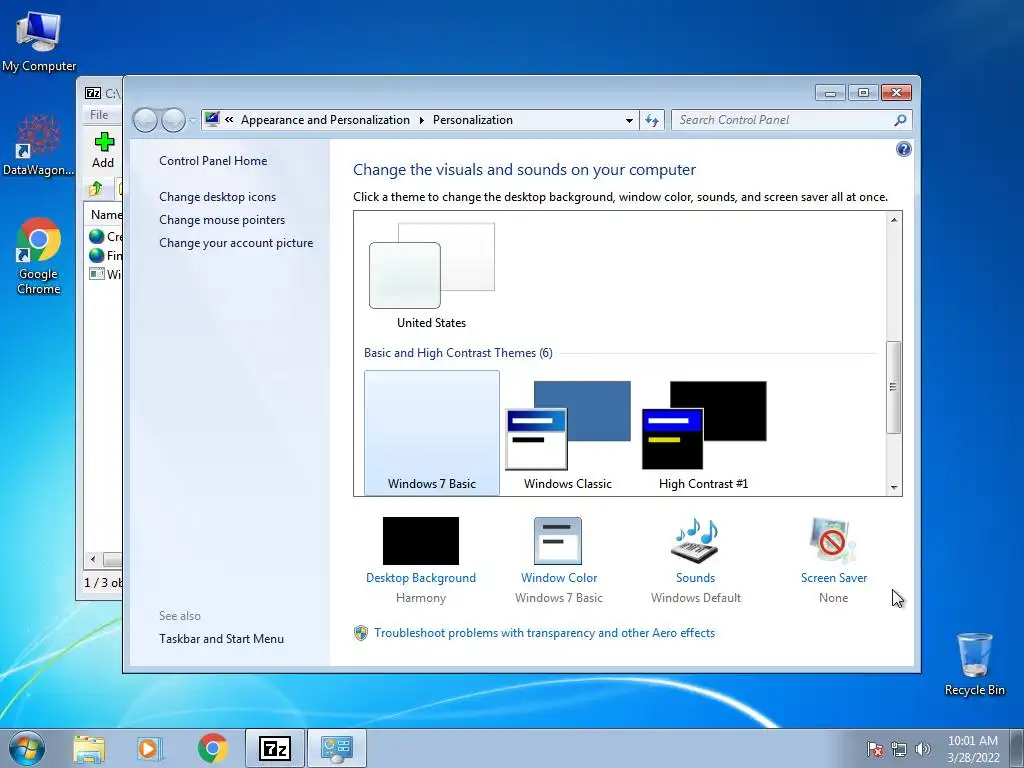
Task: Click the Sounds text link
Action: coord(696,578)
